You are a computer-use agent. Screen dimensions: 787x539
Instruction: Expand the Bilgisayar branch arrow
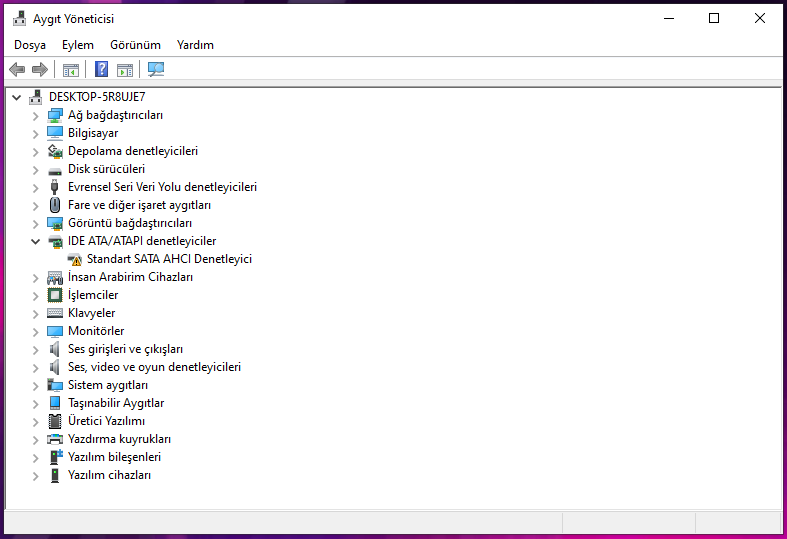click(x=35, y=134)
